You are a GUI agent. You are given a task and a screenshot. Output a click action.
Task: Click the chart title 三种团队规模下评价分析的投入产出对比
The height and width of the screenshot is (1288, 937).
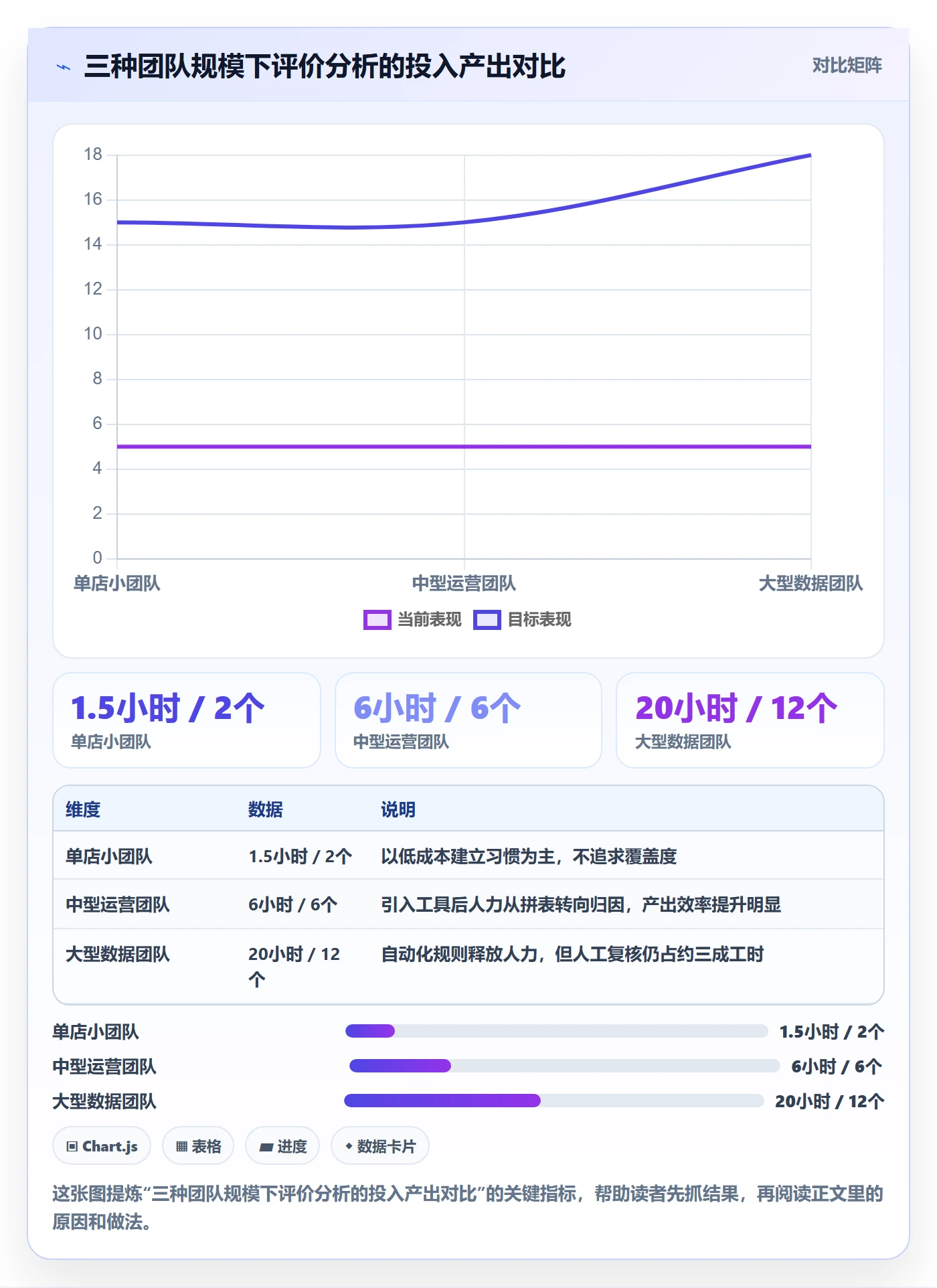pos(325,66)
